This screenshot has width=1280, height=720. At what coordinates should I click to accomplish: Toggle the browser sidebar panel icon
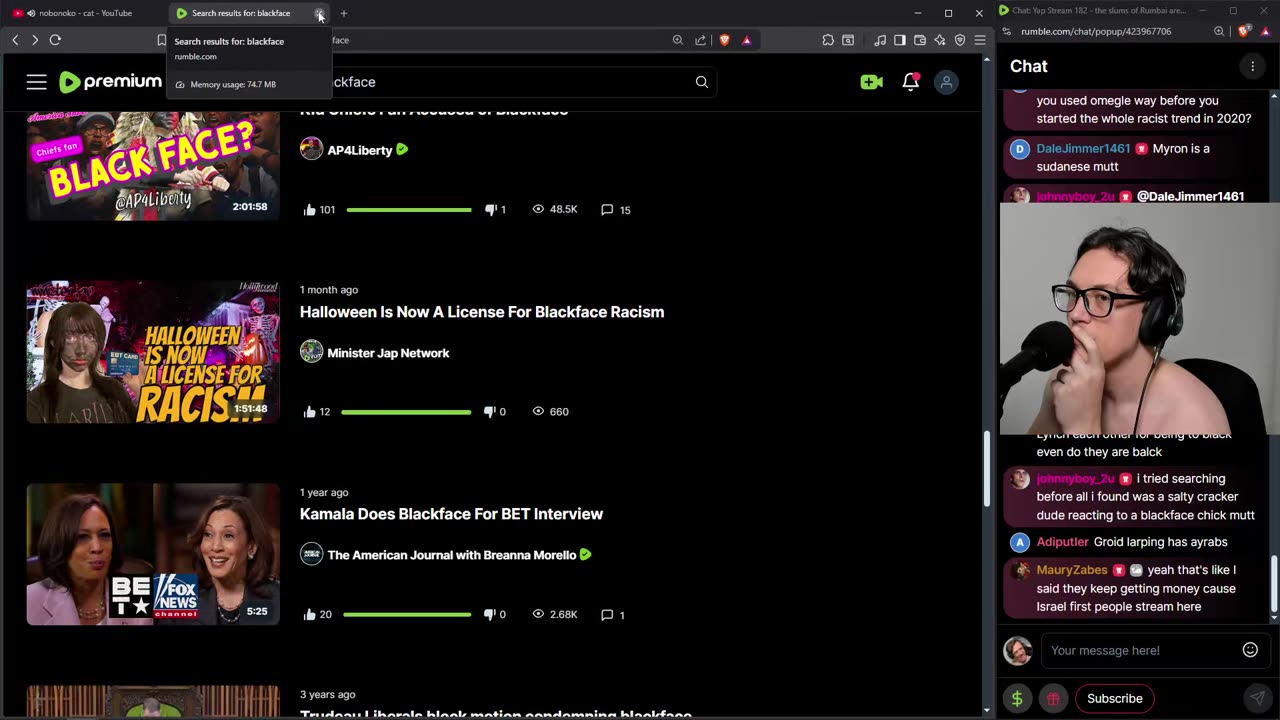[x=900, y=40]
